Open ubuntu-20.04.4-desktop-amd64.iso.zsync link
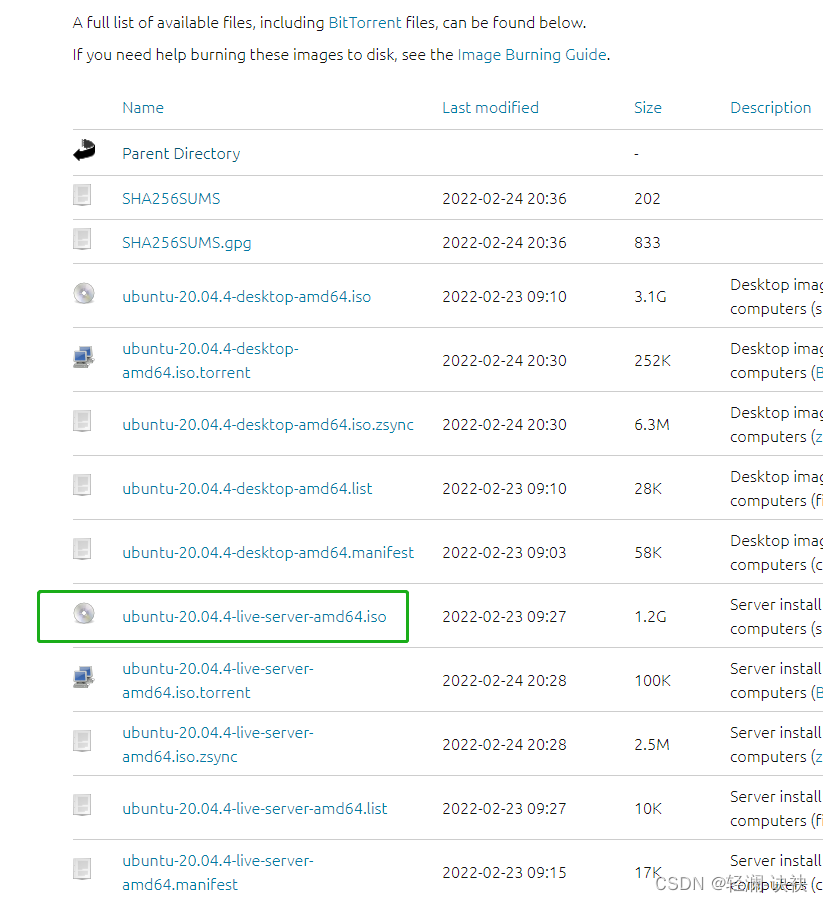Image resolution: width=823 pixels, height=902 pixels. [x=267, y=425]
